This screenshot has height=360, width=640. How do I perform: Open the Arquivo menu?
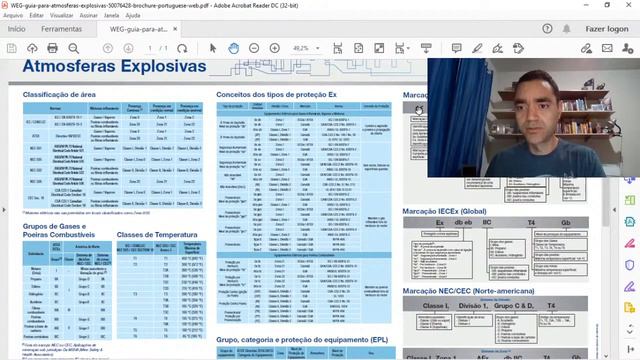[x=13, y=16]
